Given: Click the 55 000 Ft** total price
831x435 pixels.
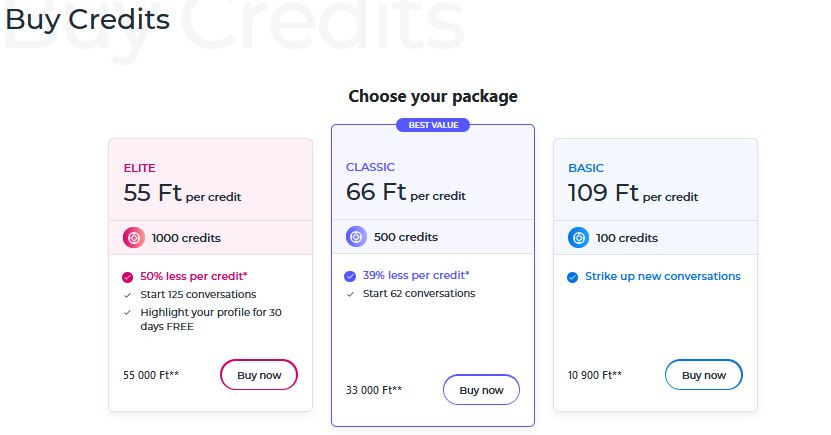Looking at the screenshot, I should point(151,375).
